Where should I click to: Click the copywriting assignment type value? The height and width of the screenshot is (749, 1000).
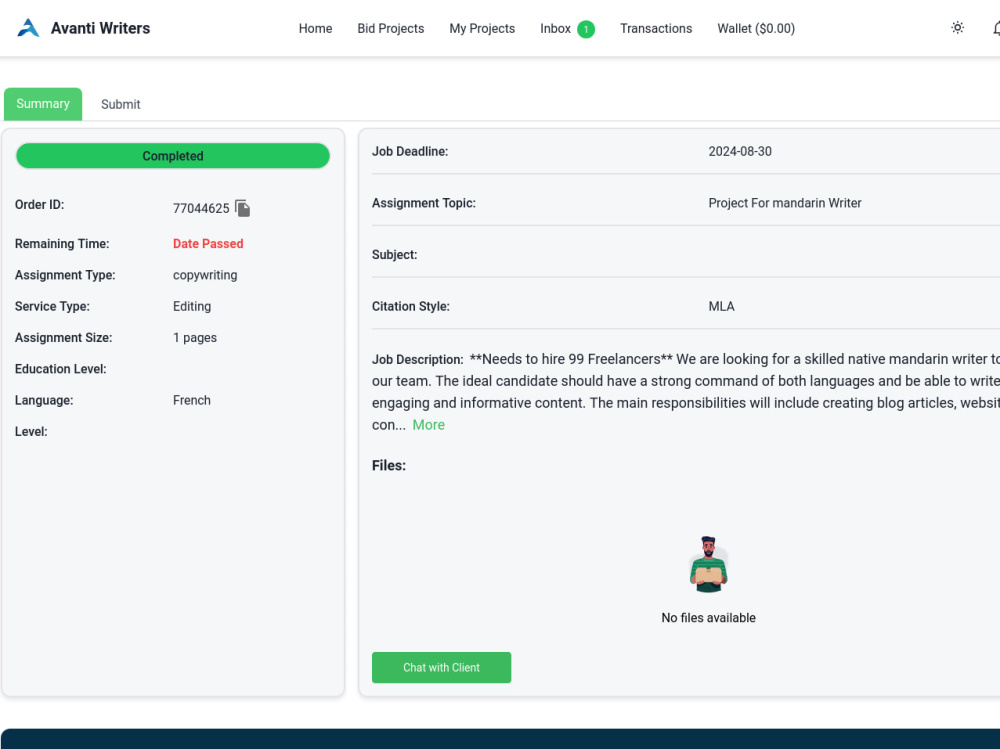click(205, 275)
